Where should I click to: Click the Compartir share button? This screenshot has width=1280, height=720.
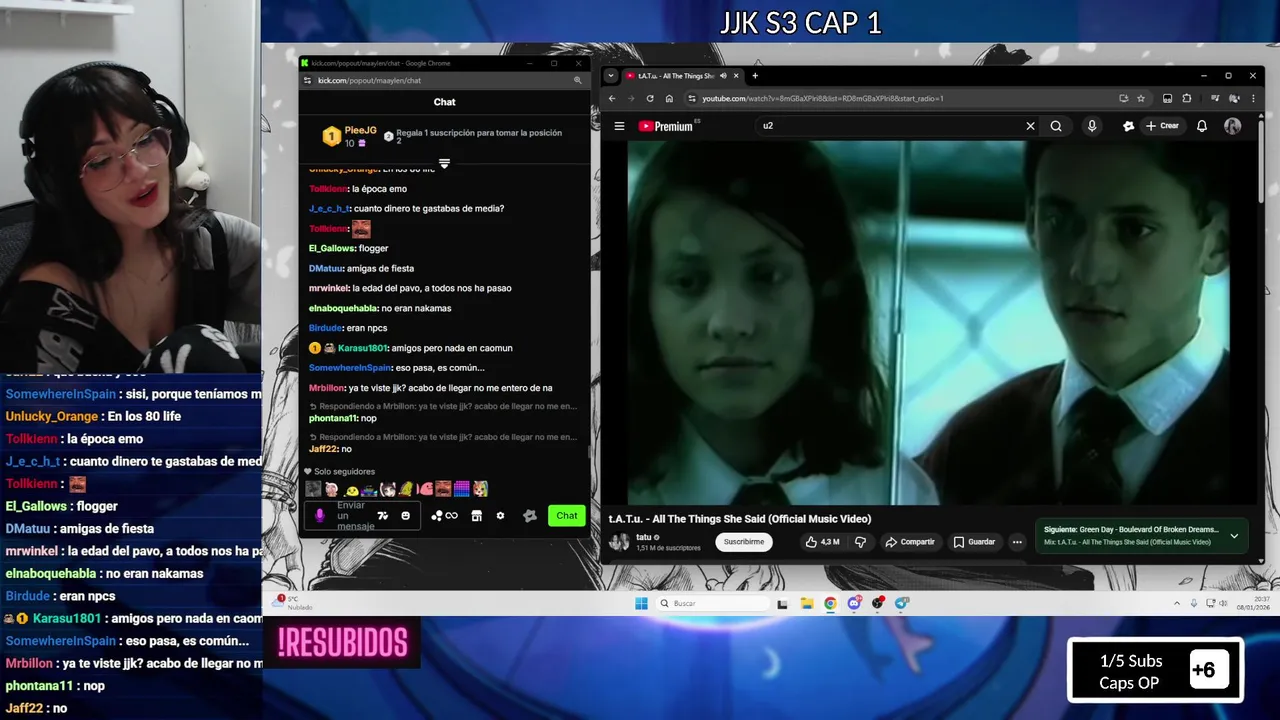[x=910, y=542]
